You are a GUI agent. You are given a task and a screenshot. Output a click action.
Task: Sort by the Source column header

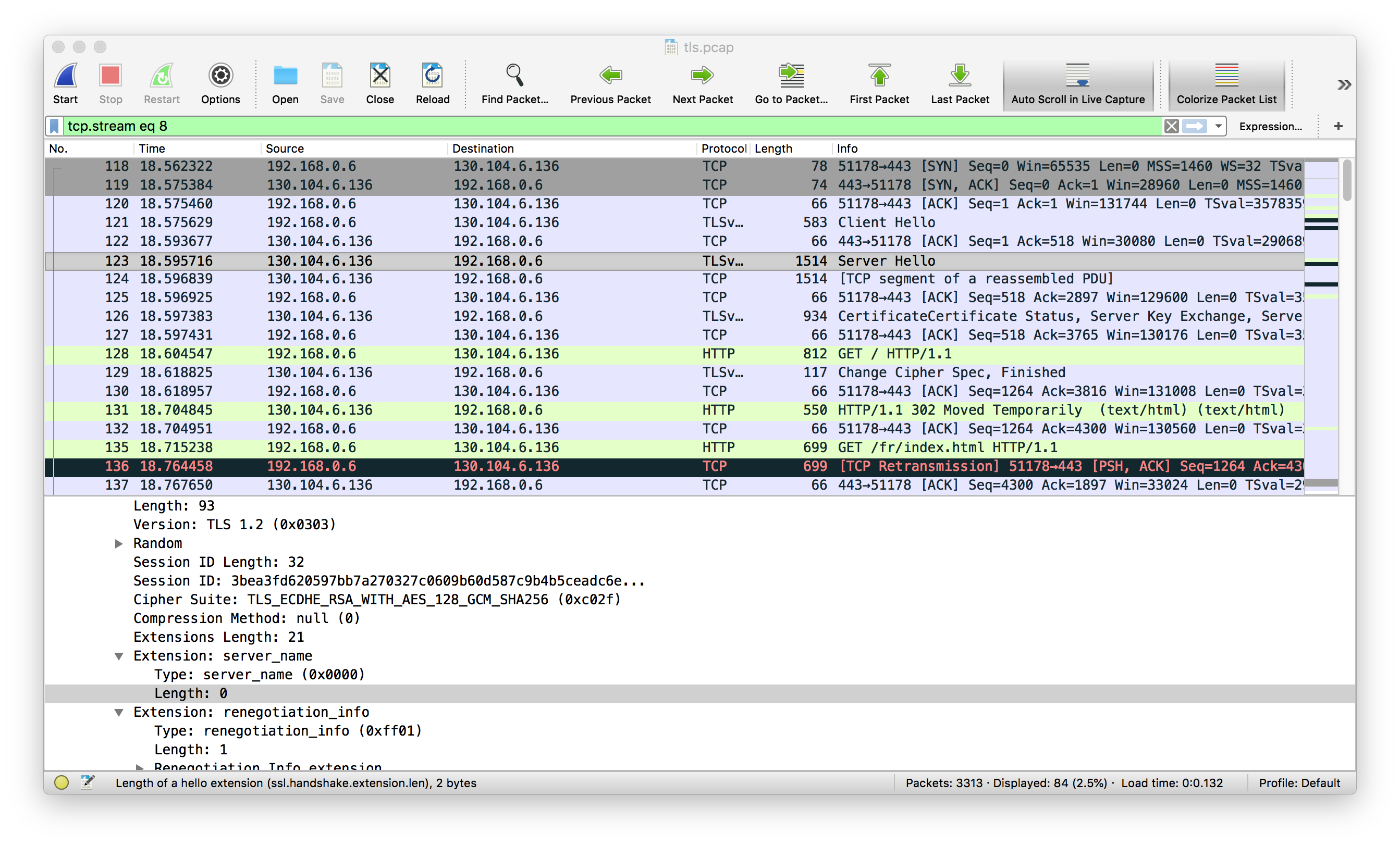tap(354, 149)
